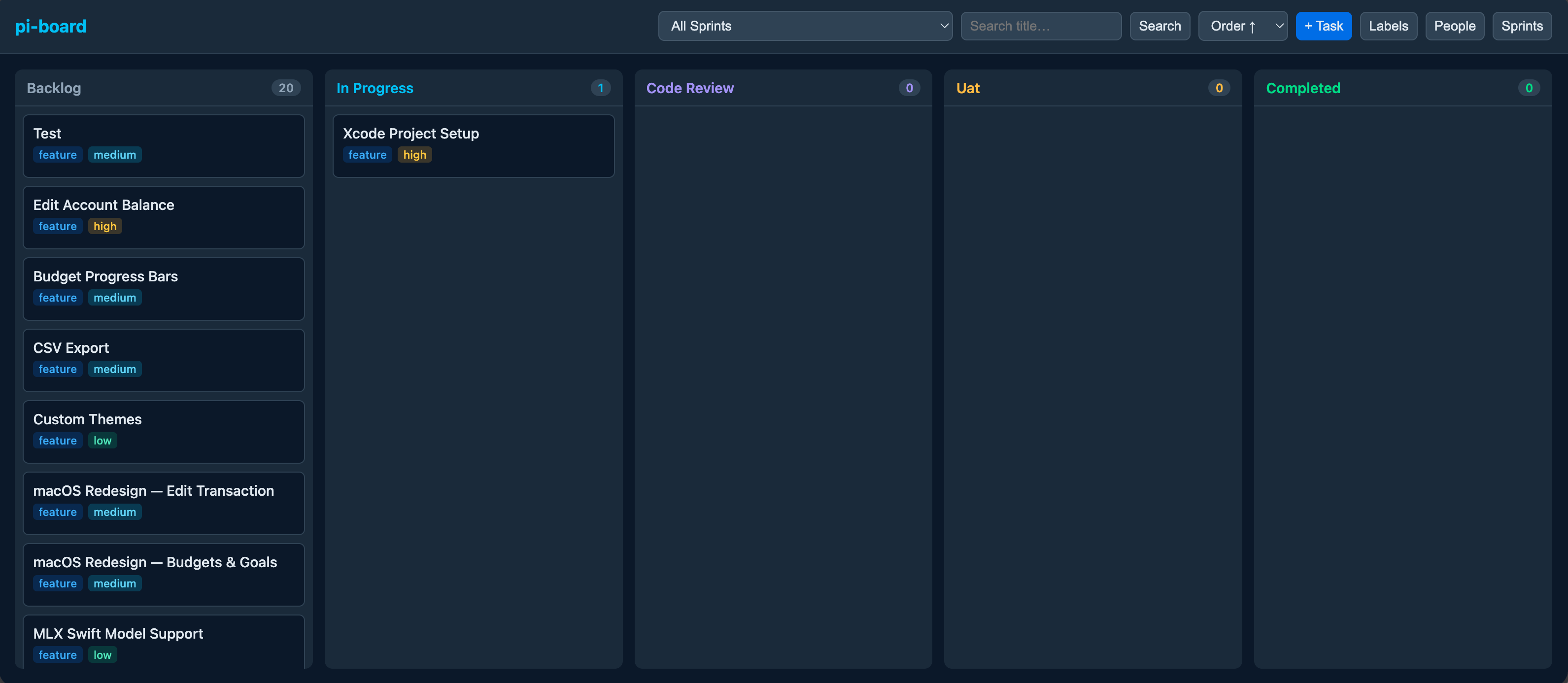
Task: Open macOS Redesign — Budgets & Goals card
Action: (x=164, y=575)
